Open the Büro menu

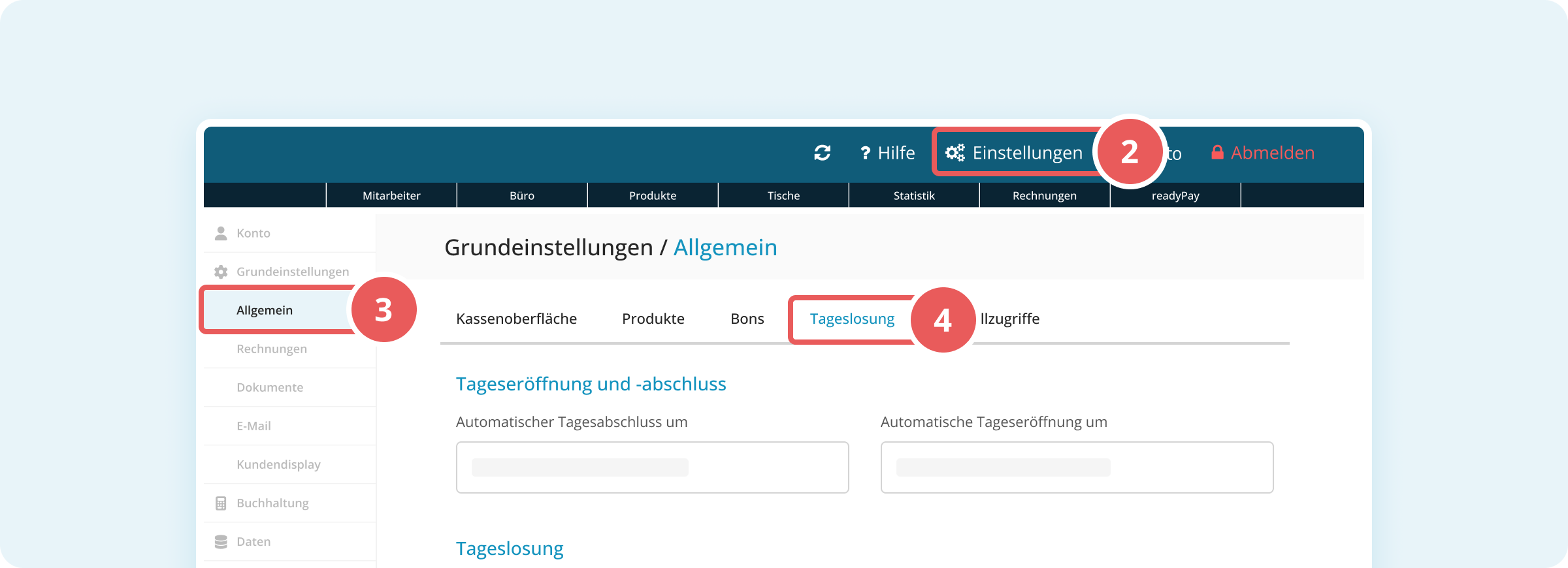coord(522,195)
